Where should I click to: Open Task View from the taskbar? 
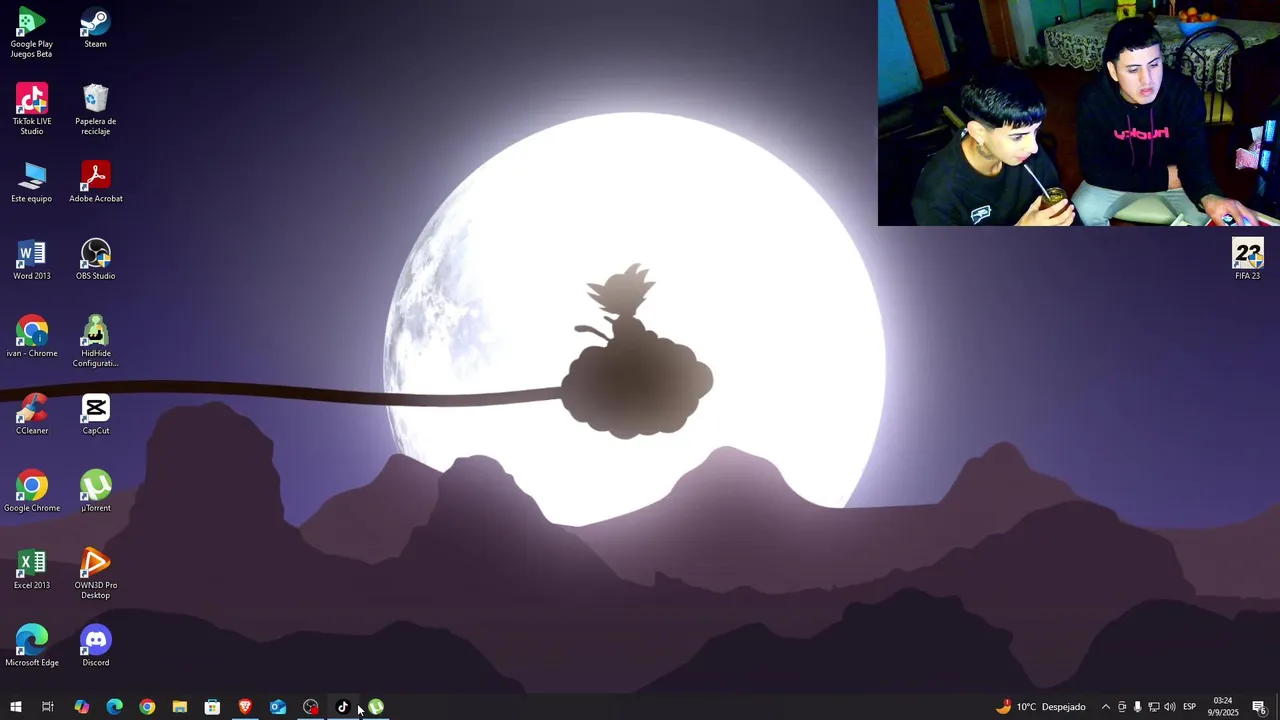point(47,707)
